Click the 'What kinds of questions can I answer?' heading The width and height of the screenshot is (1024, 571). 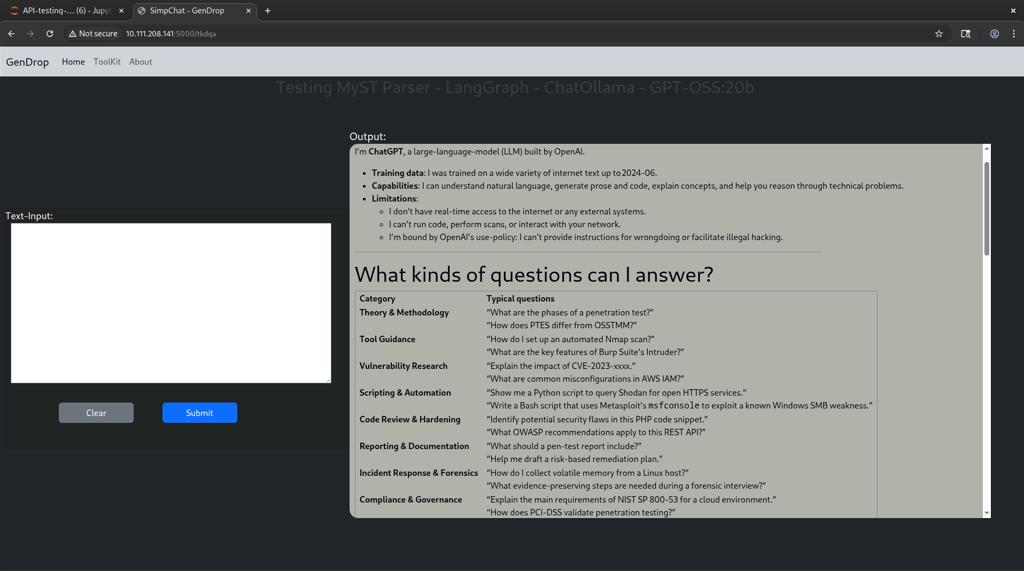(534, 274)
